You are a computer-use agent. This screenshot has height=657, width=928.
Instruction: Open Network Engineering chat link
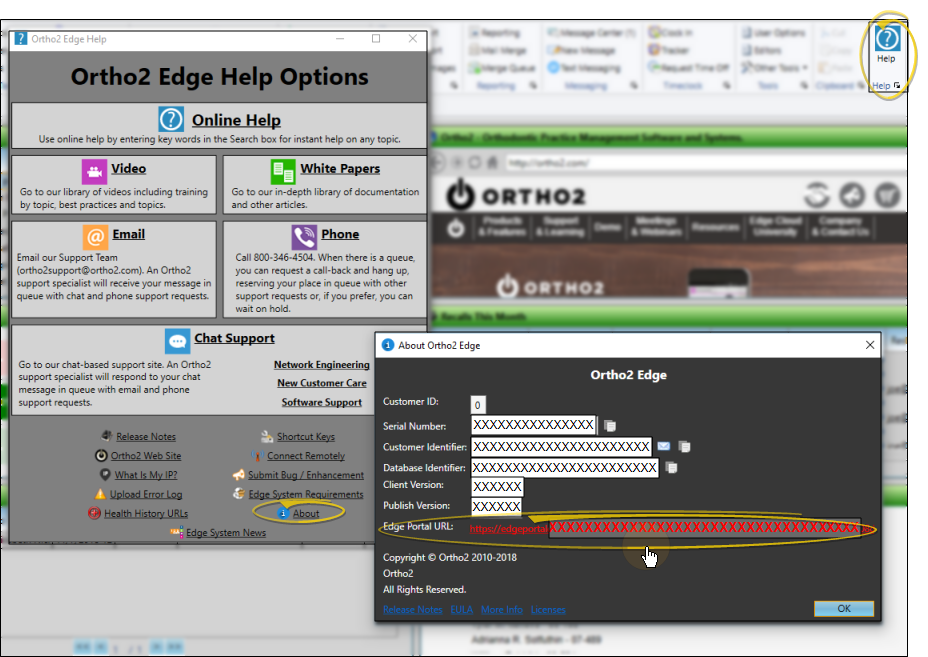point(321,365)
